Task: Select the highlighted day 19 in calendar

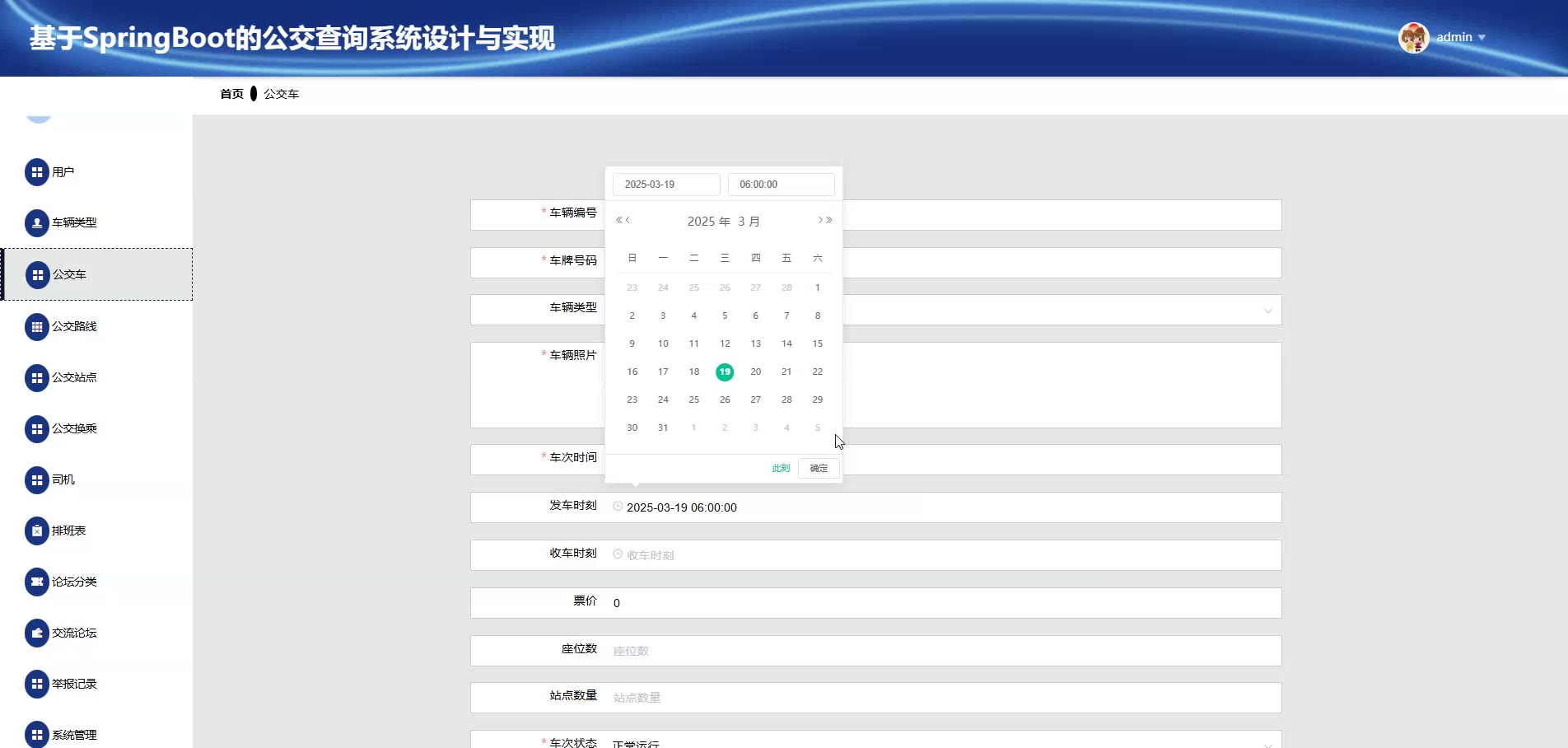Action: [x=725, y=372]
